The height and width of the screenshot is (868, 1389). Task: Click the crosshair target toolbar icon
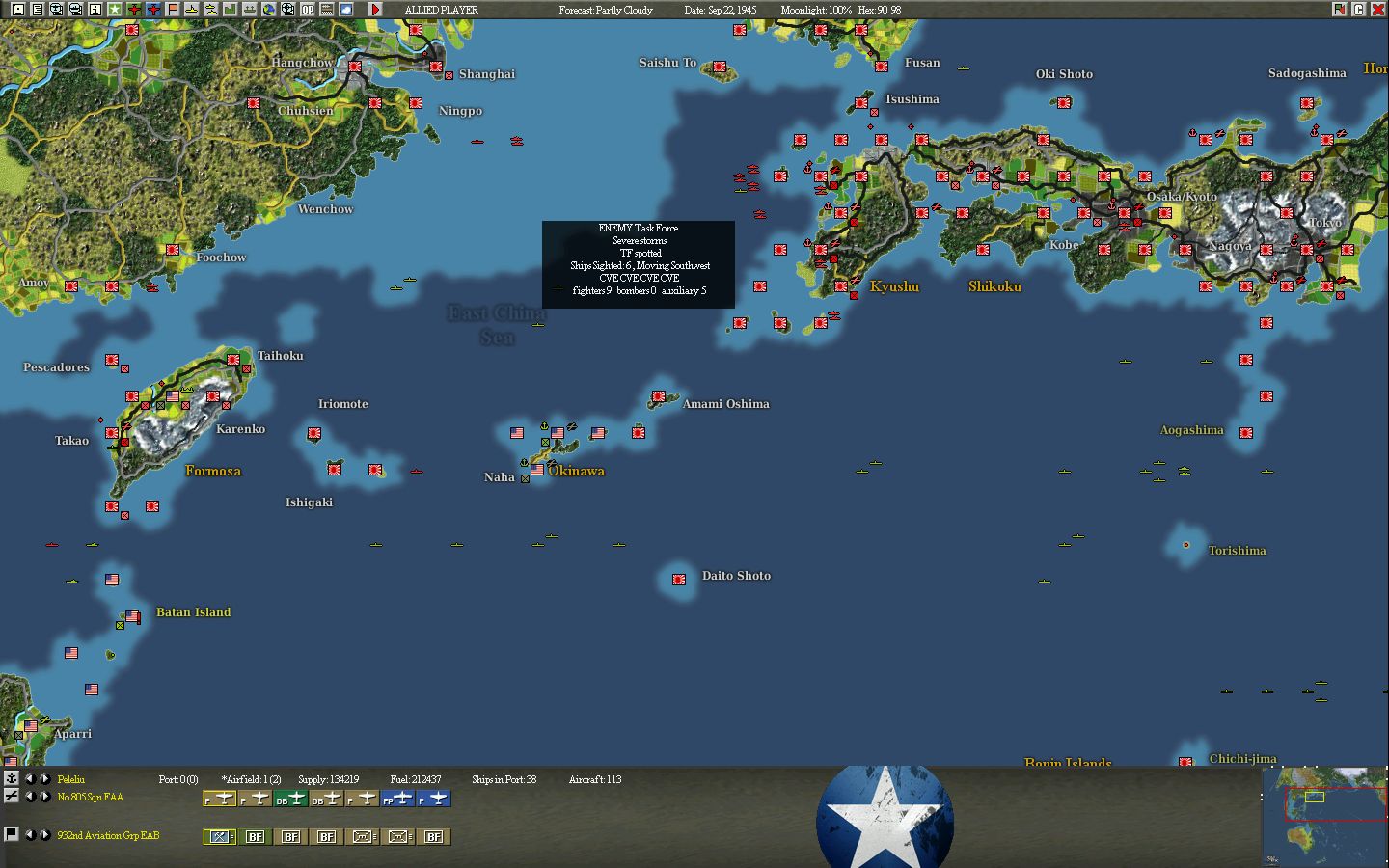[x=288, y=10]
